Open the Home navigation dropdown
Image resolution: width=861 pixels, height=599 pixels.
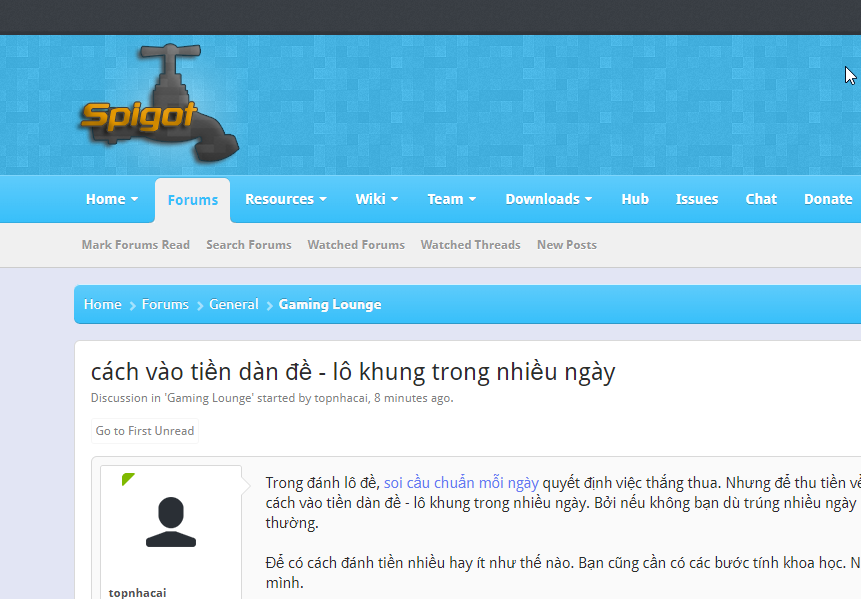(111, 199)
